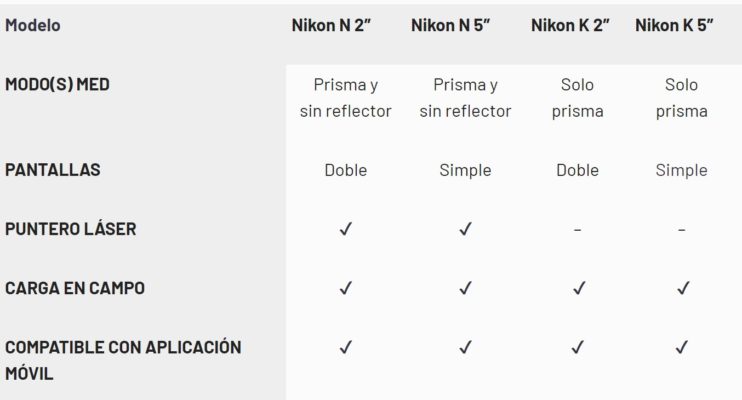
Task: Click the Solo prisma cell under Nikon K 5″
Action: 681,98
